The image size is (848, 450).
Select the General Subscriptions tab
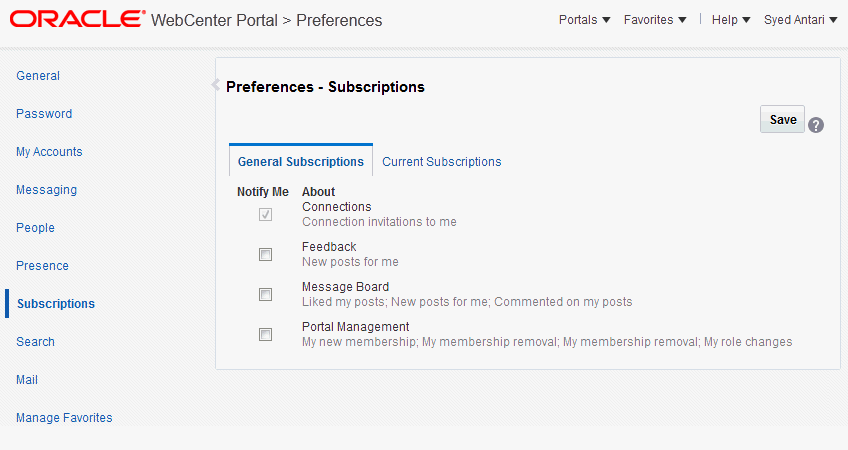pyautogui.click(x=300, y=162)
